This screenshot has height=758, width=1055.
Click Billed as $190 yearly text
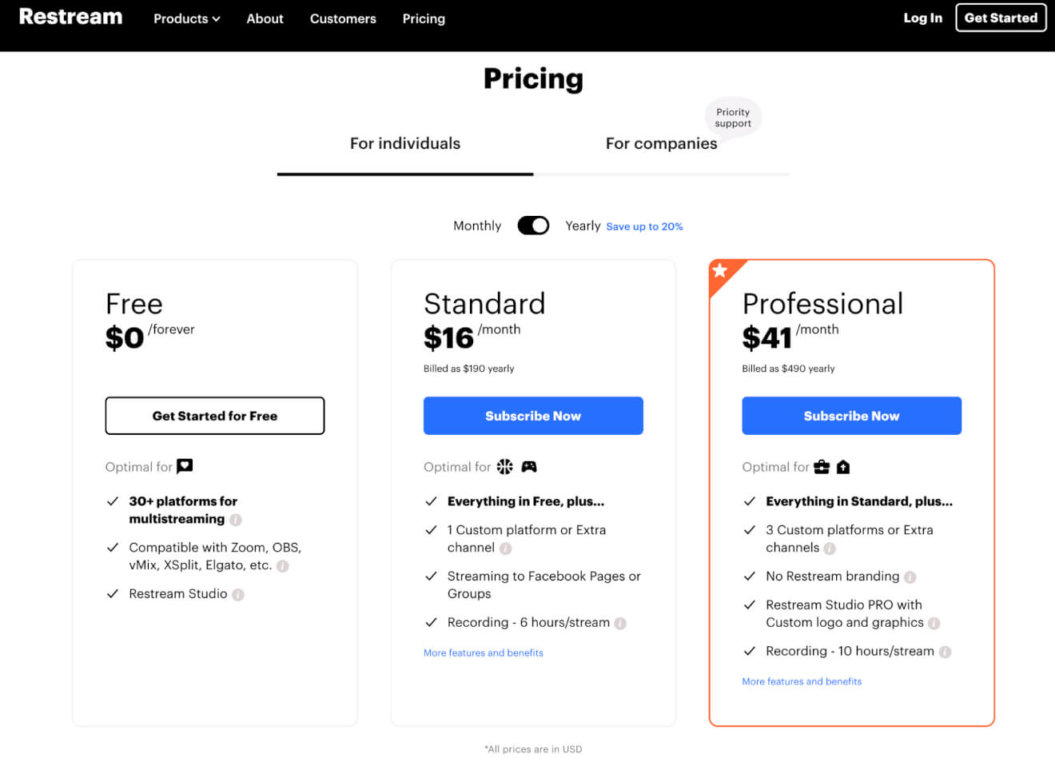pyautogui.click(x=468, y=369)
